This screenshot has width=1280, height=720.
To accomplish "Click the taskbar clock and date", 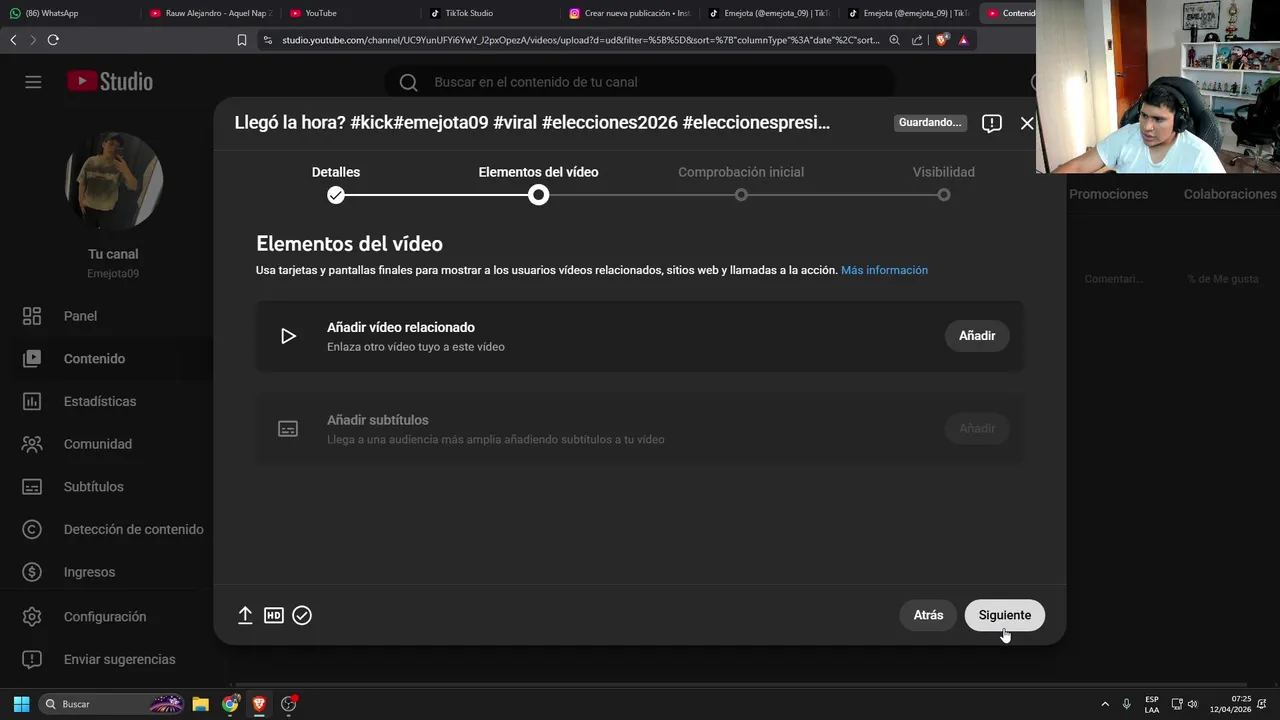I will pyautogui.click(x=1231, y=704).
